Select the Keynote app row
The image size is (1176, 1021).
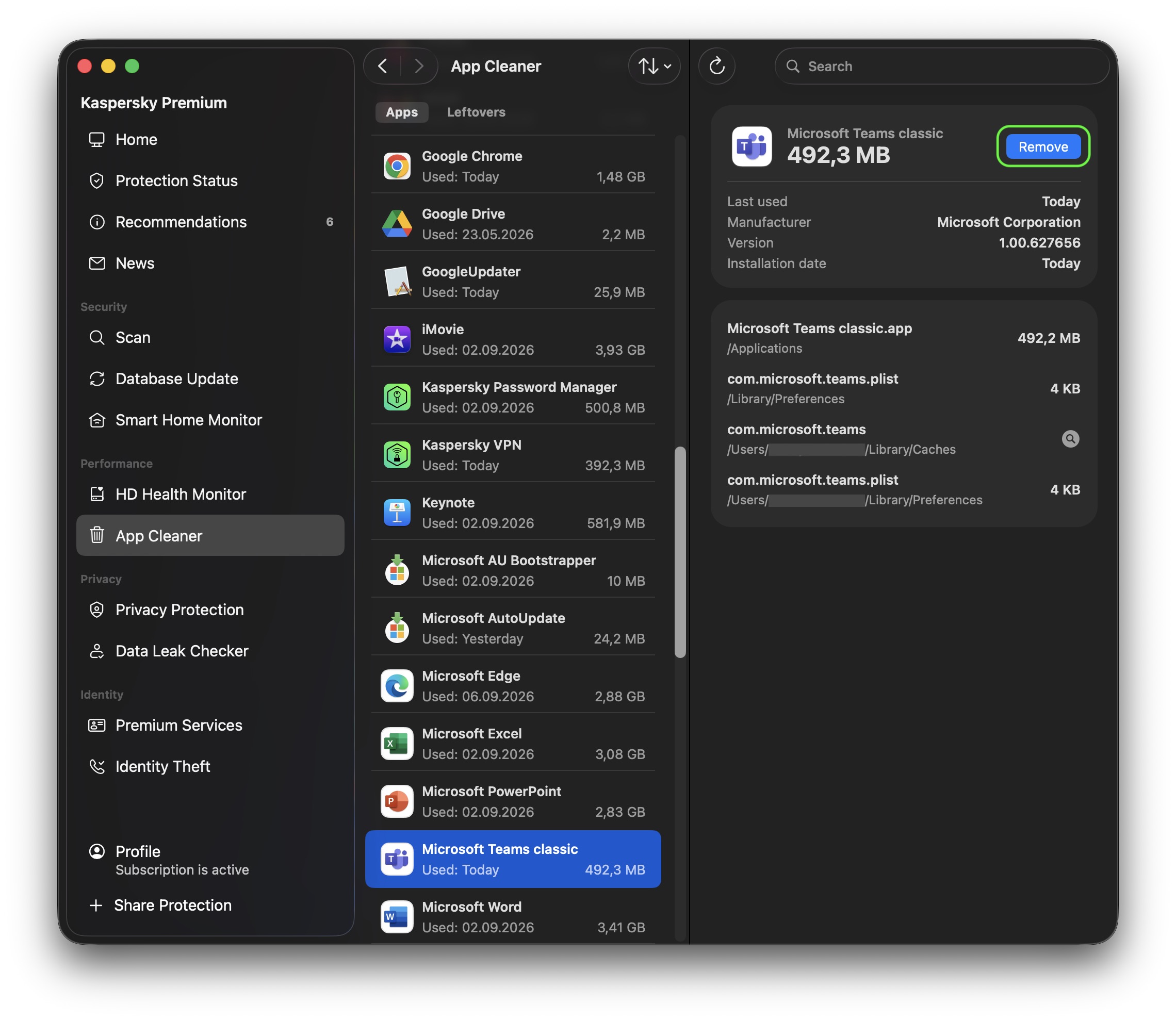pos(513,512)
